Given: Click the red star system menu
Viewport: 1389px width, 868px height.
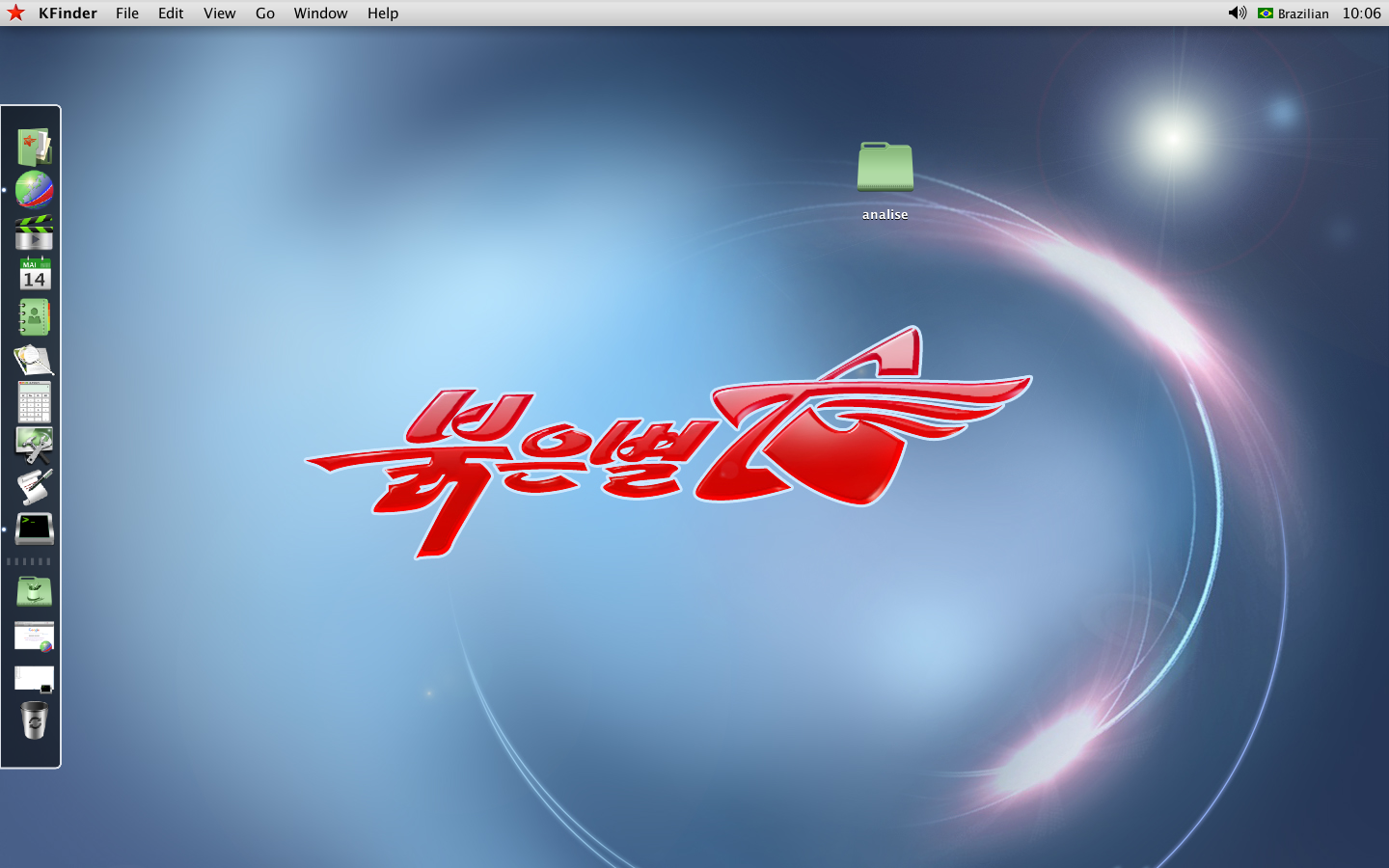Looking at the screenshot, I should (x=15, y=13).
